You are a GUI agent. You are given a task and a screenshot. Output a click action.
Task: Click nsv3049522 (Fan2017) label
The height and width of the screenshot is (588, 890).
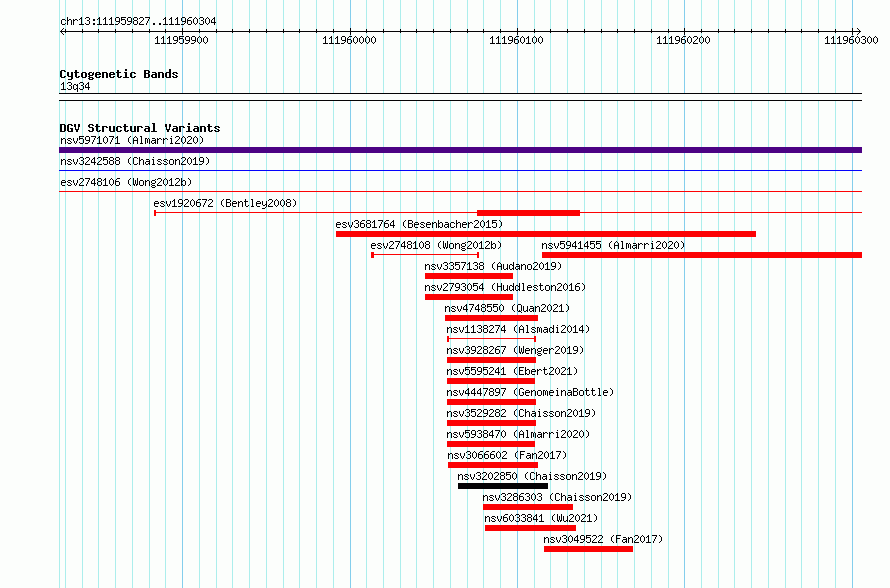(603, 539)
